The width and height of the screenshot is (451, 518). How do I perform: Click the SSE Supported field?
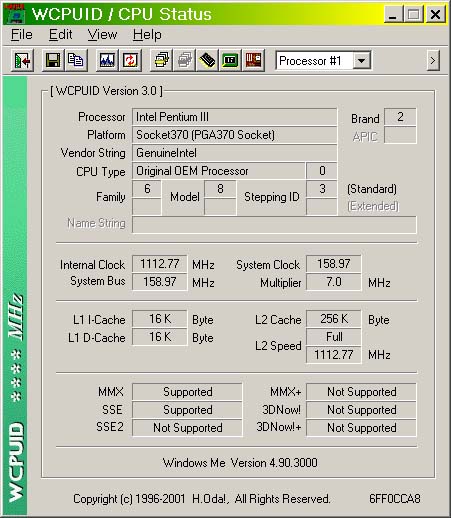click(x=187, y=410)
